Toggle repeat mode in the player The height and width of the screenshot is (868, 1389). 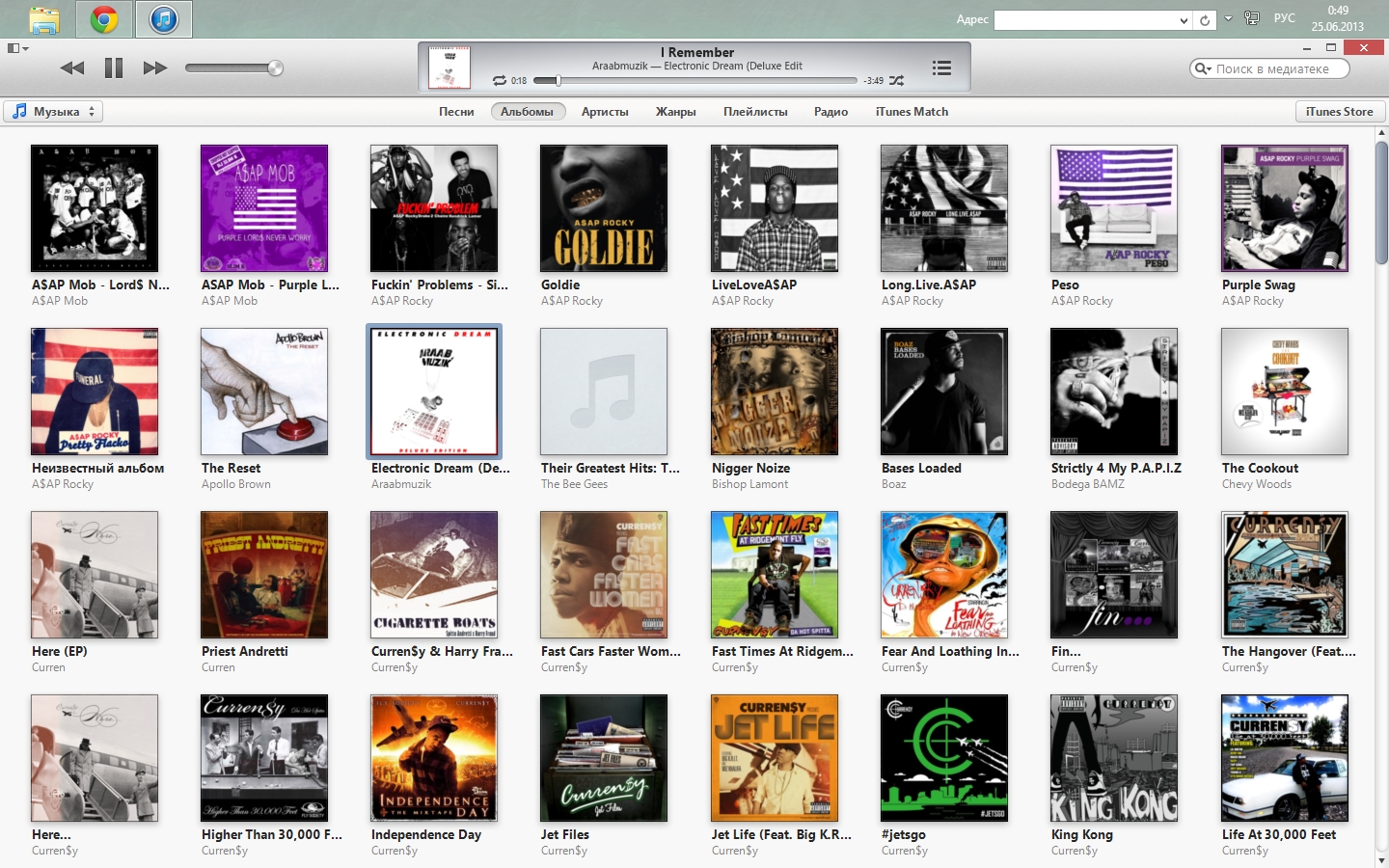pos(499,81)
